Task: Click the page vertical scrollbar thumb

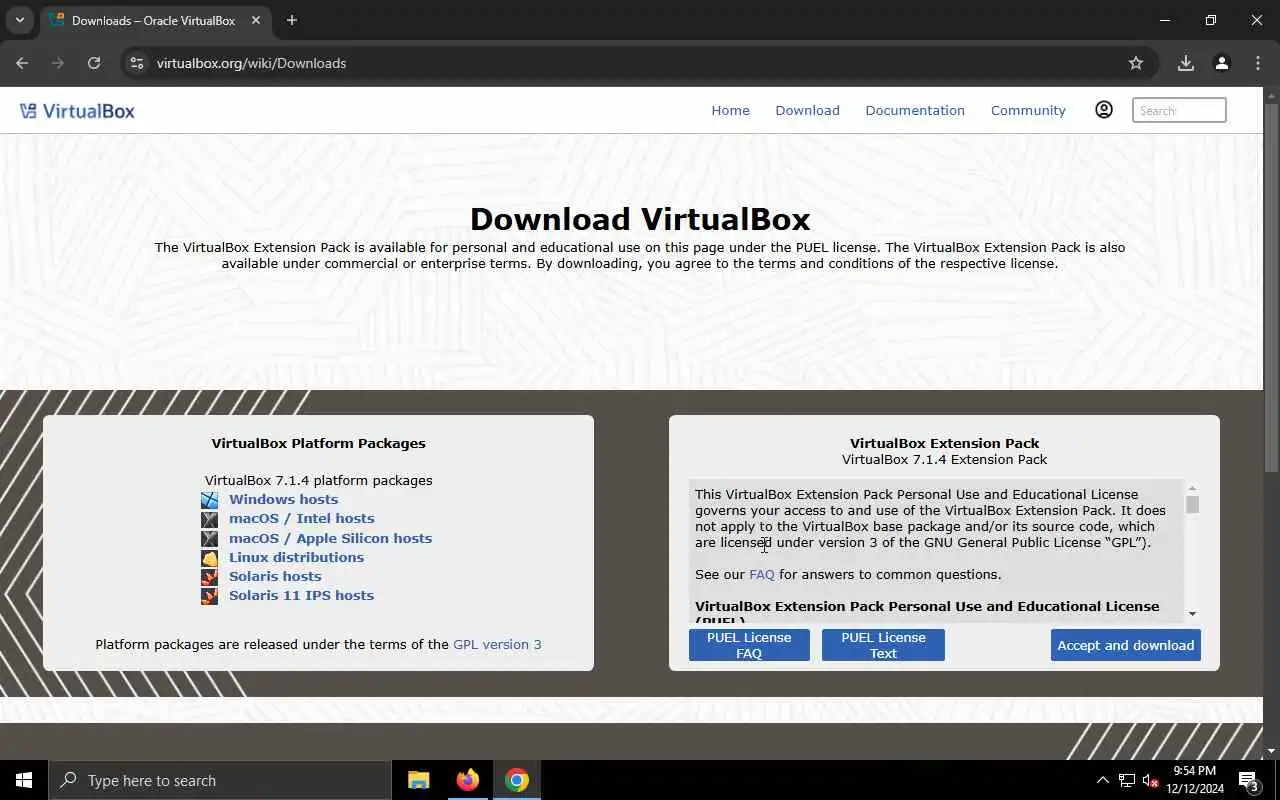Action: click(1271, 288)
